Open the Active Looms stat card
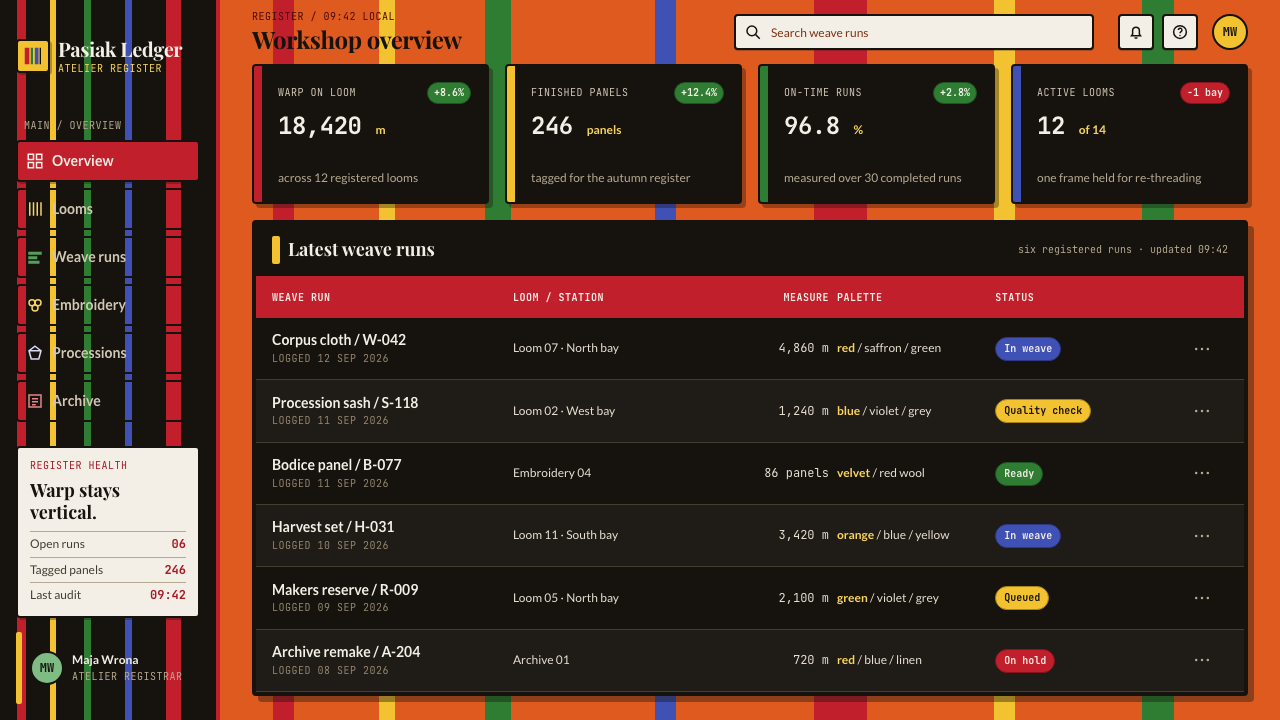 1130,134
